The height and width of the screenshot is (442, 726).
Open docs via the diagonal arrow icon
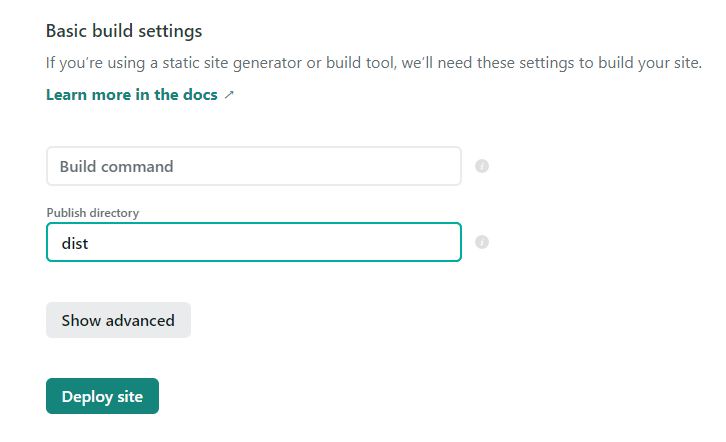[x=229, y=95]
